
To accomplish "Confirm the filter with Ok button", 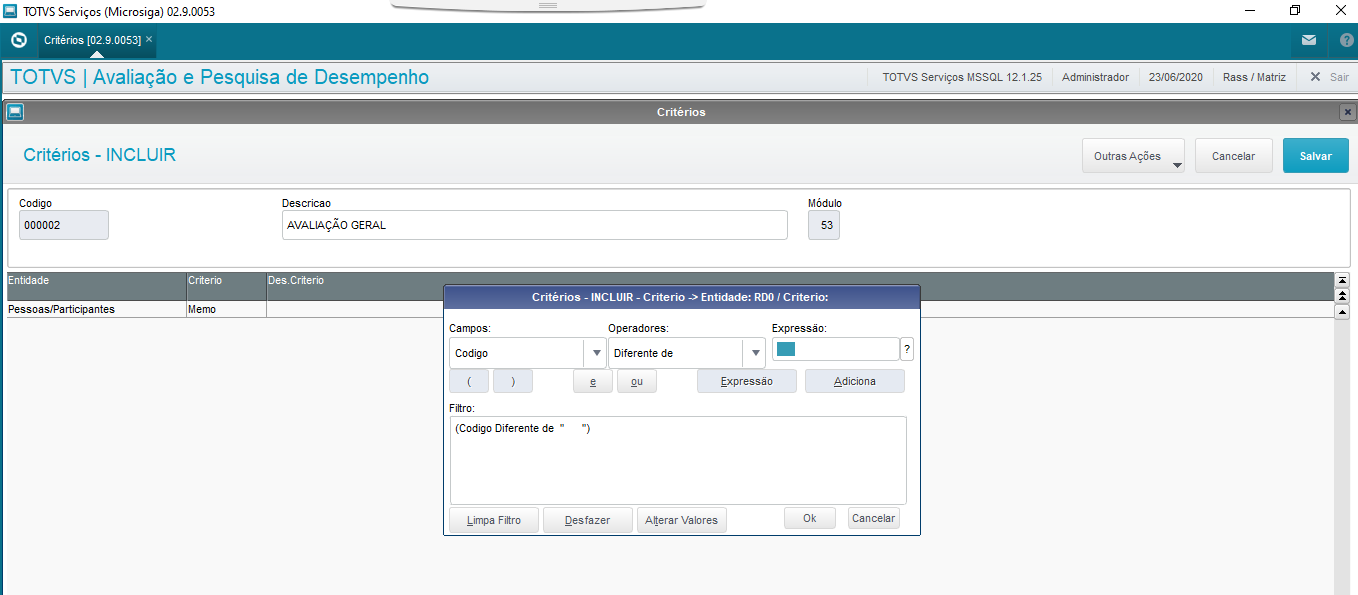I will tap(810, 518).
